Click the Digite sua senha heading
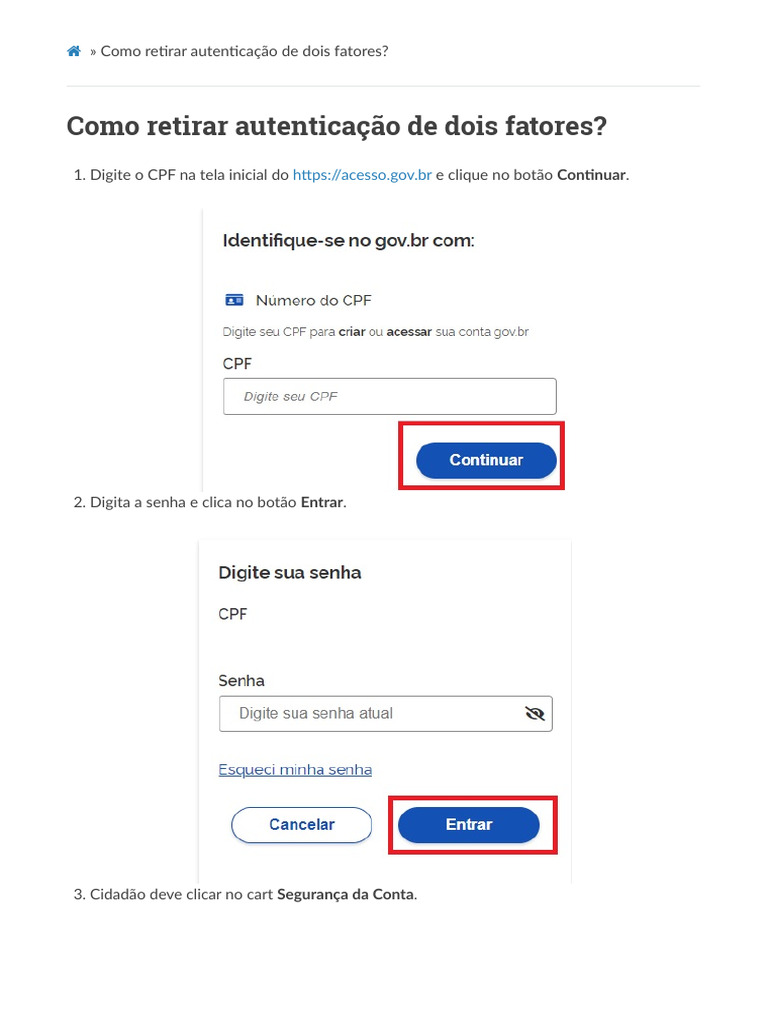 click(x=290, y=573)
